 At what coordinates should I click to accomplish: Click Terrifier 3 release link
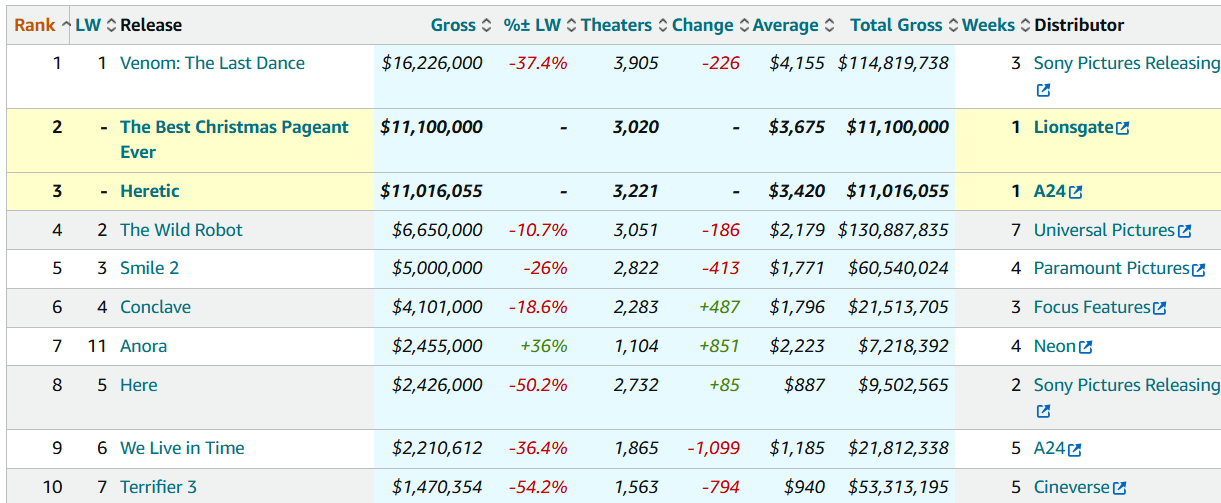coord(158,487)
